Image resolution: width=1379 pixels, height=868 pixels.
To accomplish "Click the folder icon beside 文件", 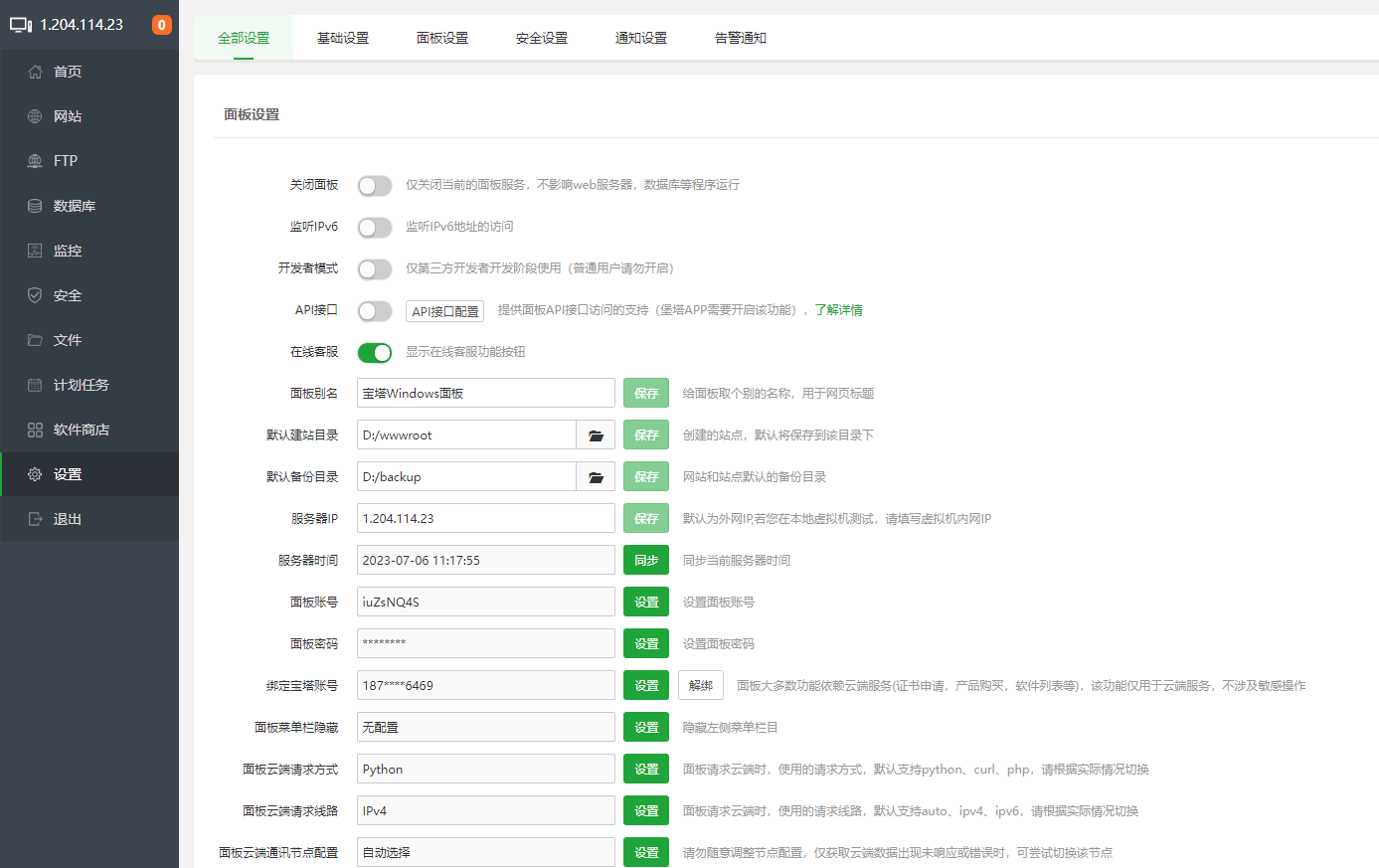I will point(35,340).
